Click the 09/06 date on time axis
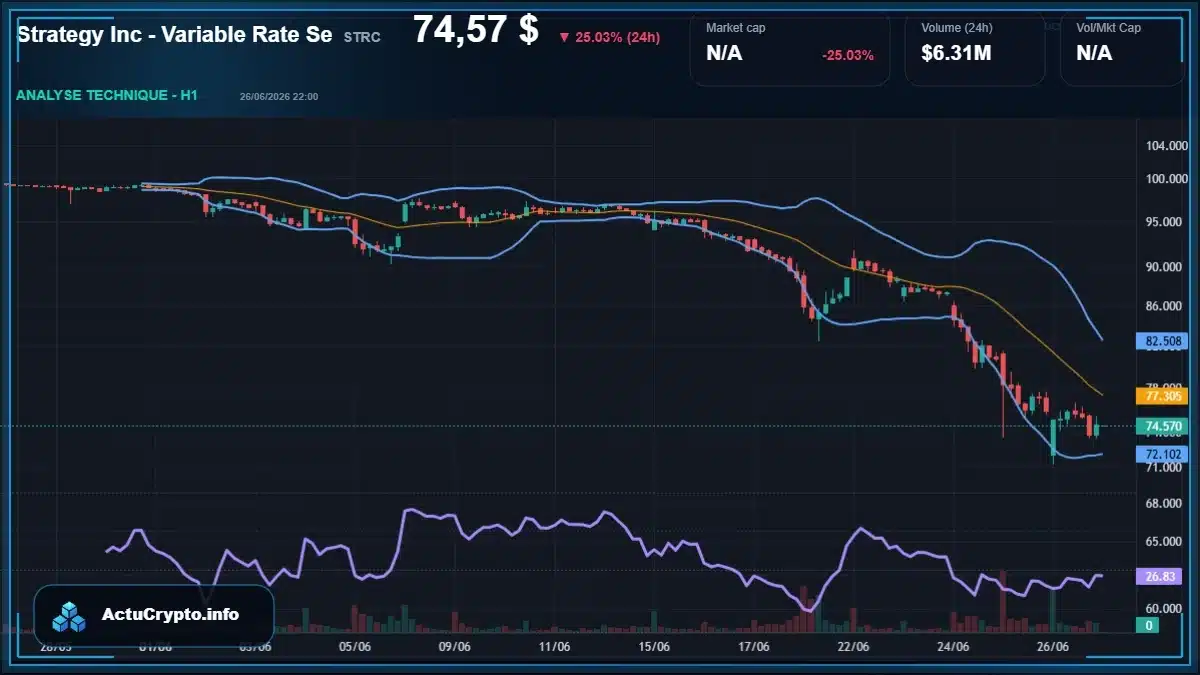The width and height of the screenshot is (1200, 675). pos(455,647)
